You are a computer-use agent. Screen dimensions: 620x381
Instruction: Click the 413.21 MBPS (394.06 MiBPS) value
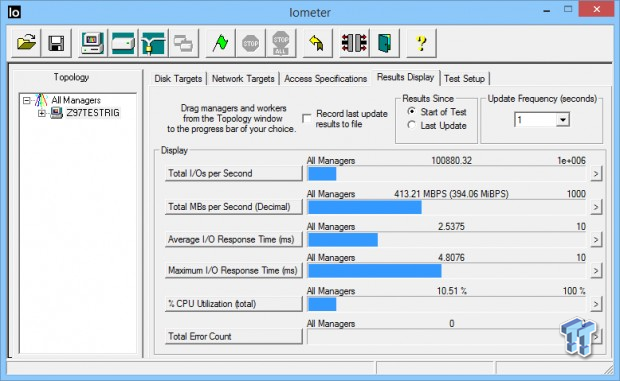point(451,194)
